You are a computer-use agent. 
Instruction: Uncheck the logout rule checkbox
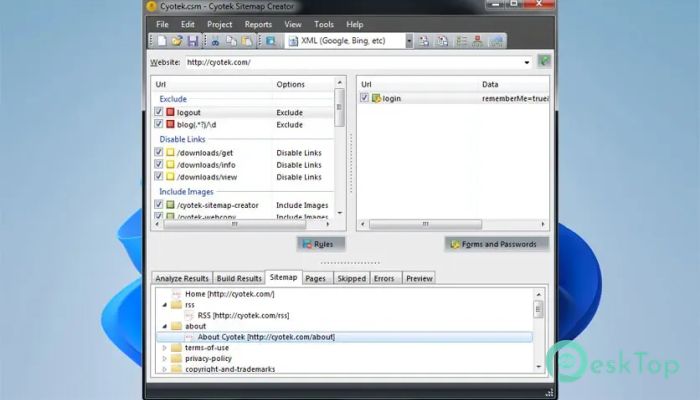(158, 112)
